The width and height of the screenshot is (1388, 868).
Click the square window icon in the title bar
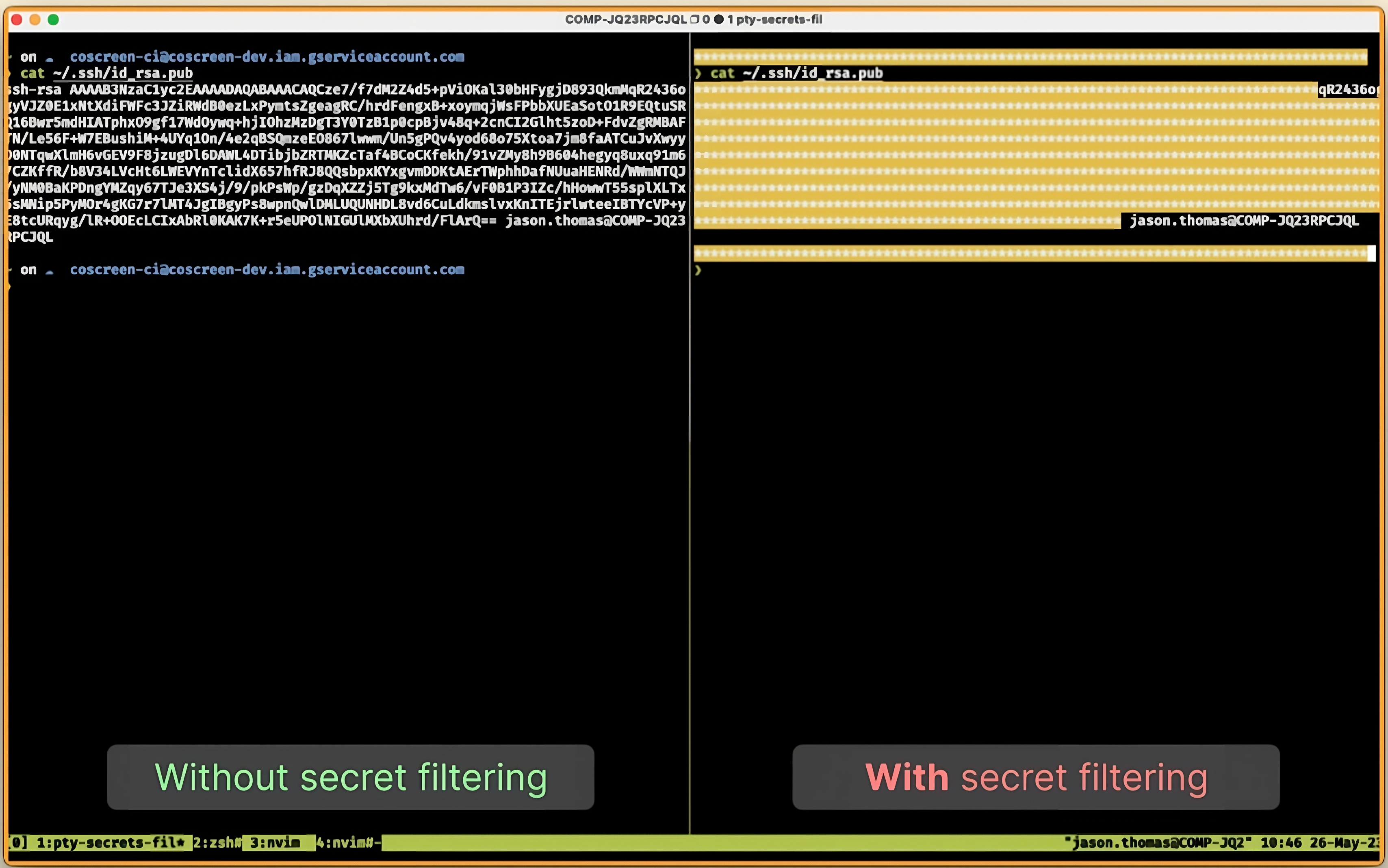694,19
